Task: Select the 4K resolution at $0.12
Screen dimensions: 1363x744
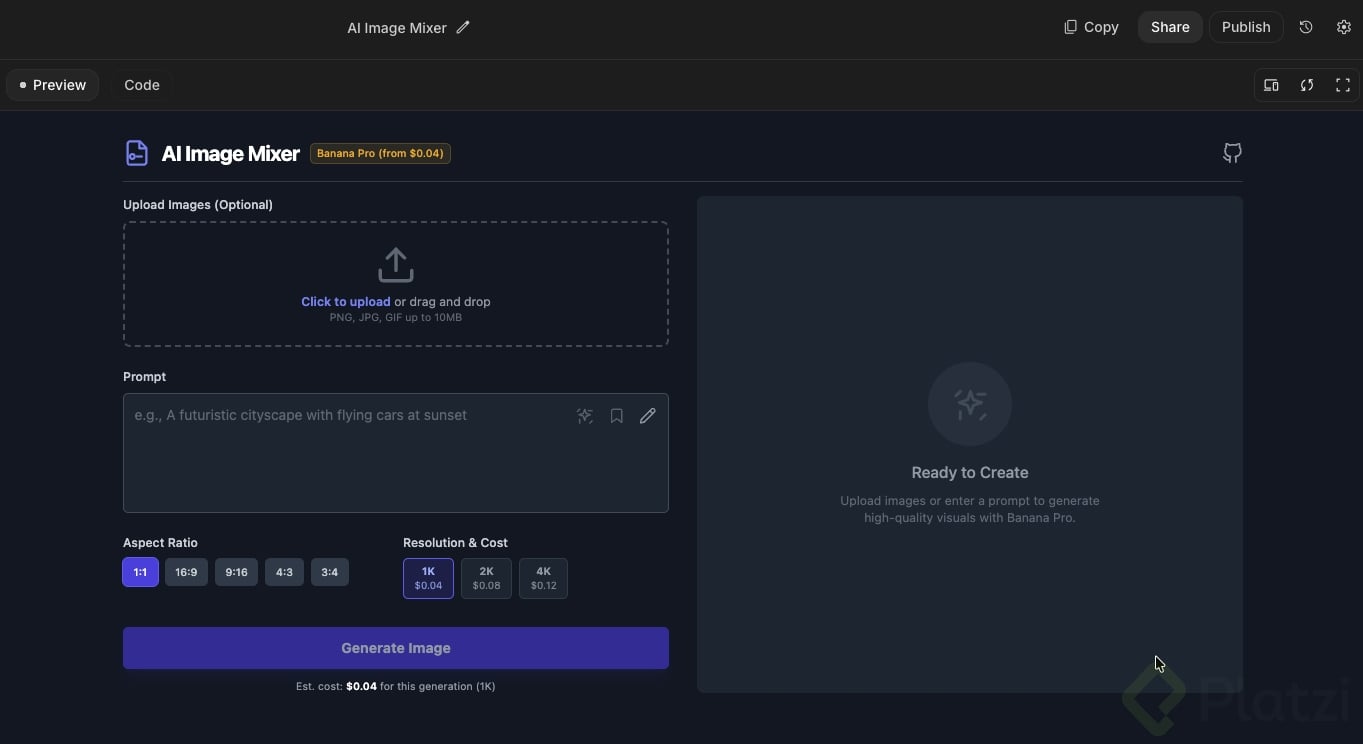Action: 543,578
